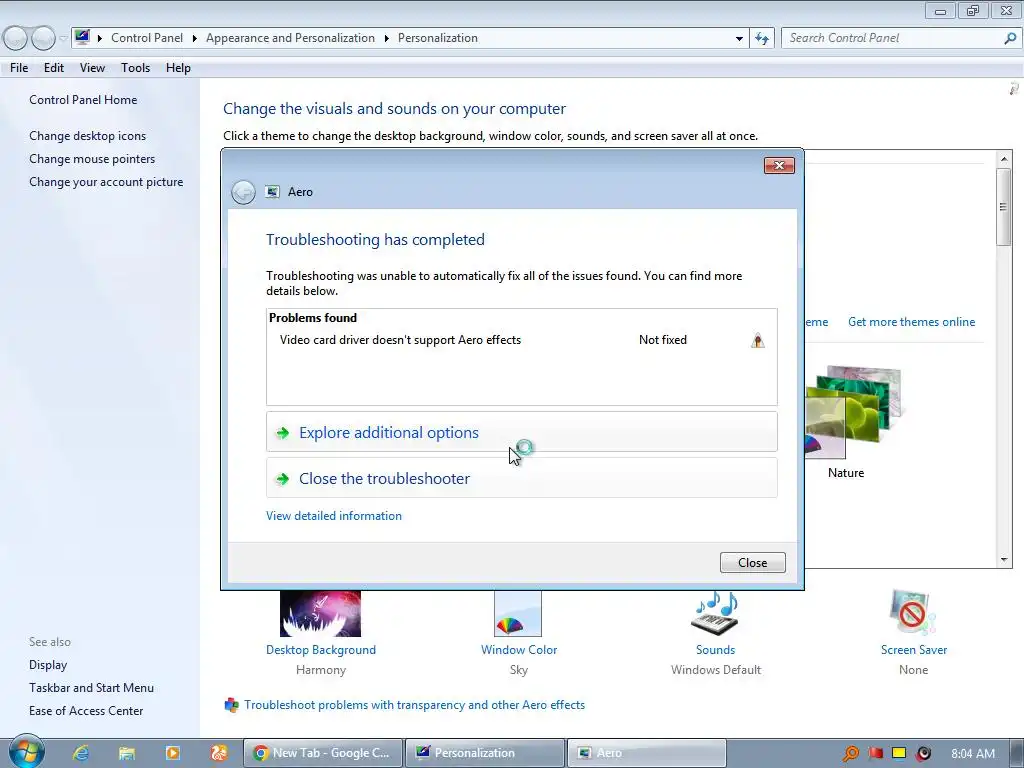Click the warning icon next to Not fixed

758,340
